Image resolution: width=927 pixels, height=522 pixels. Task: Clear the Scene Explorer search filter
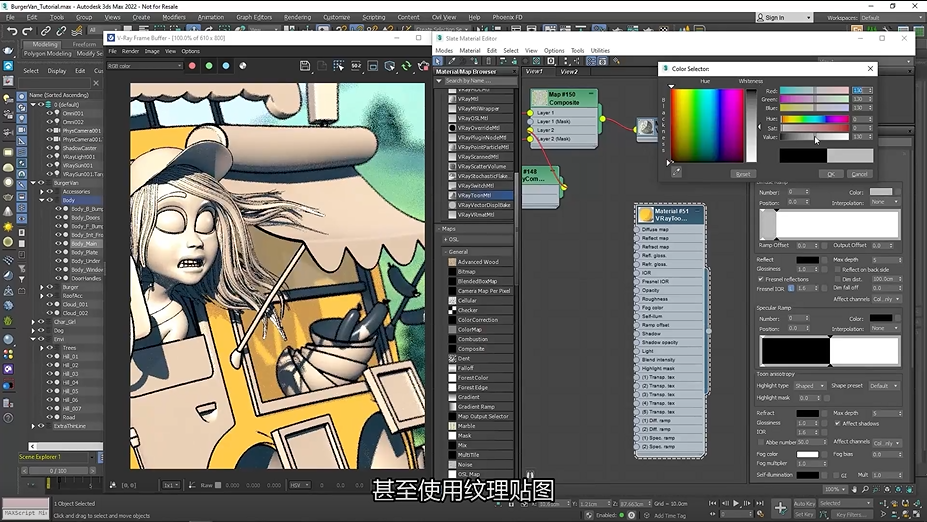(96, 83)
